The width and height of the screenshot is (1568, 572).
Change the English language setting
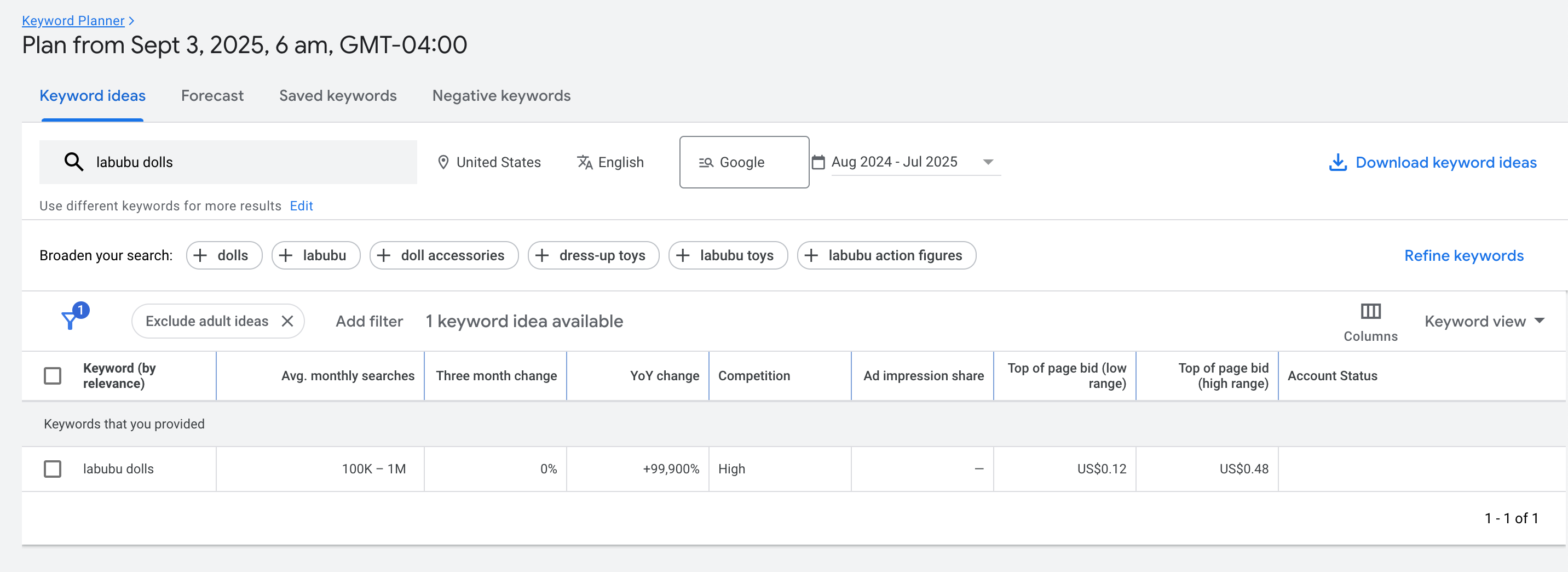pos(610,162)
